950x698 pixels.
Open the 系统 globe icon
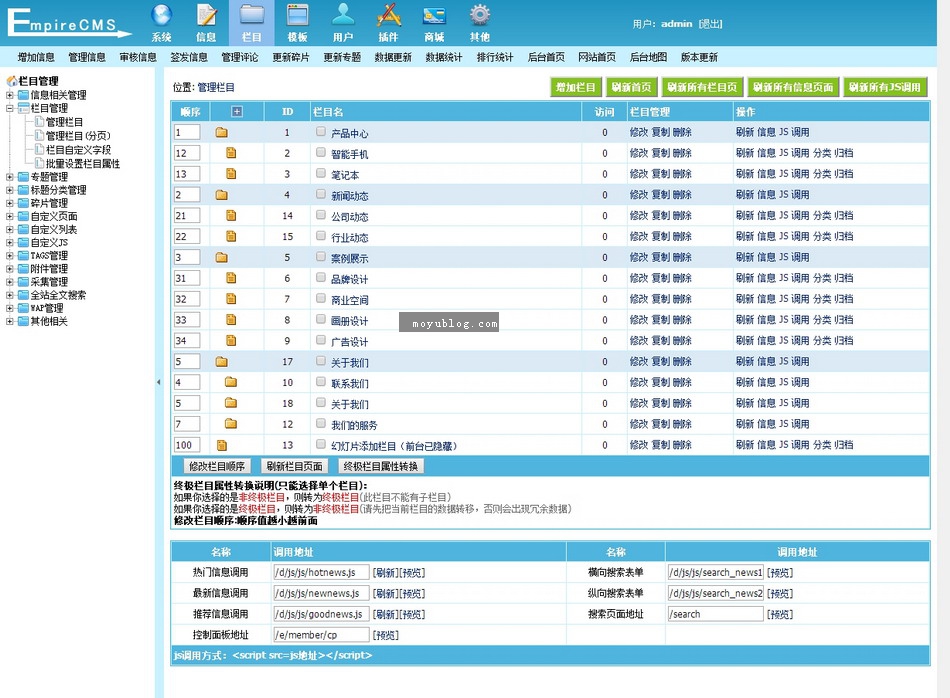pos(161,15)
